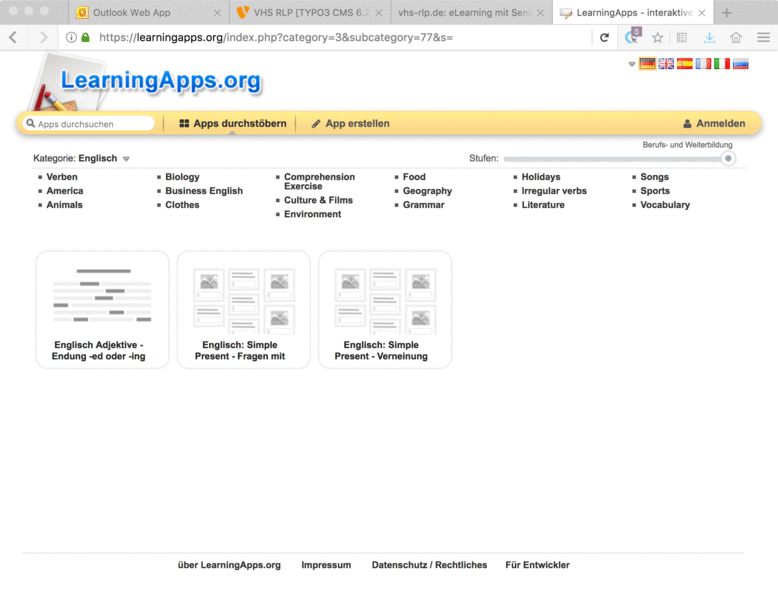Select the Verben subcategory
The width and height of the screenshot is (778, 600).
pos(62,177)
